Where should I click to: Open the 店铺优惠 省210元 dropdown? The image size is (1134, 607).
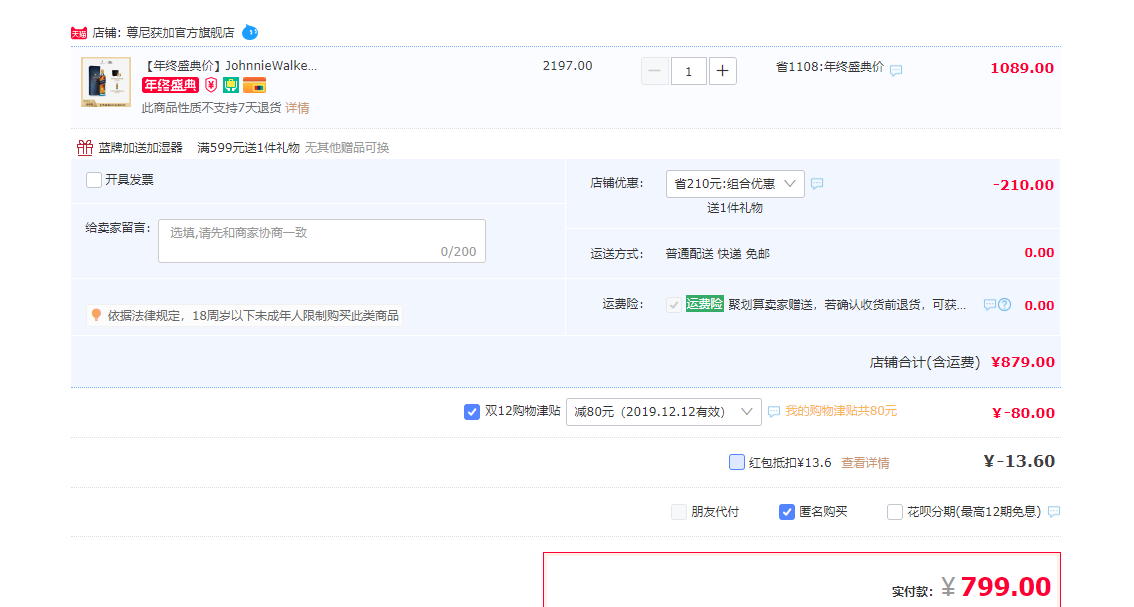coord(735,184)
